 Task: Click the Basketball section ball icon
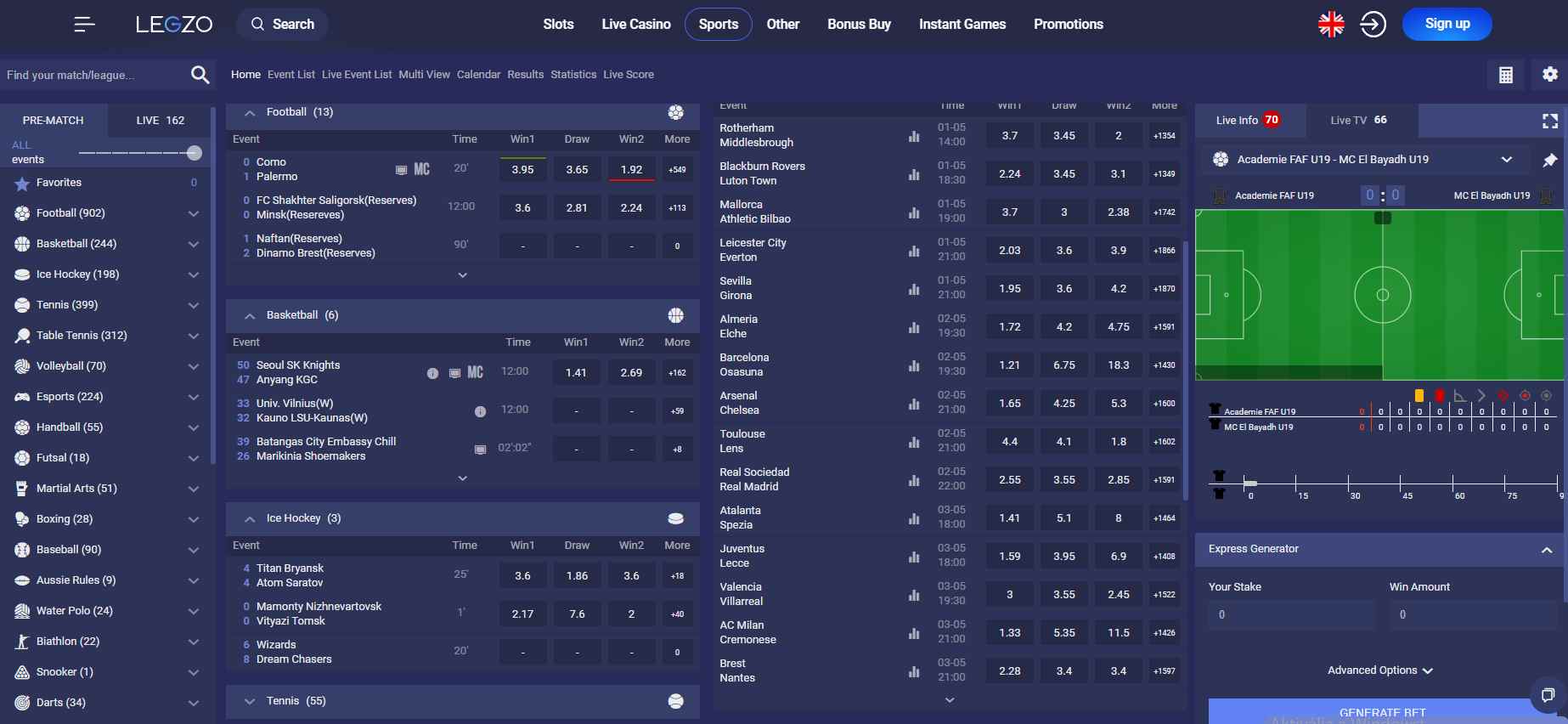tap(676, 315)
